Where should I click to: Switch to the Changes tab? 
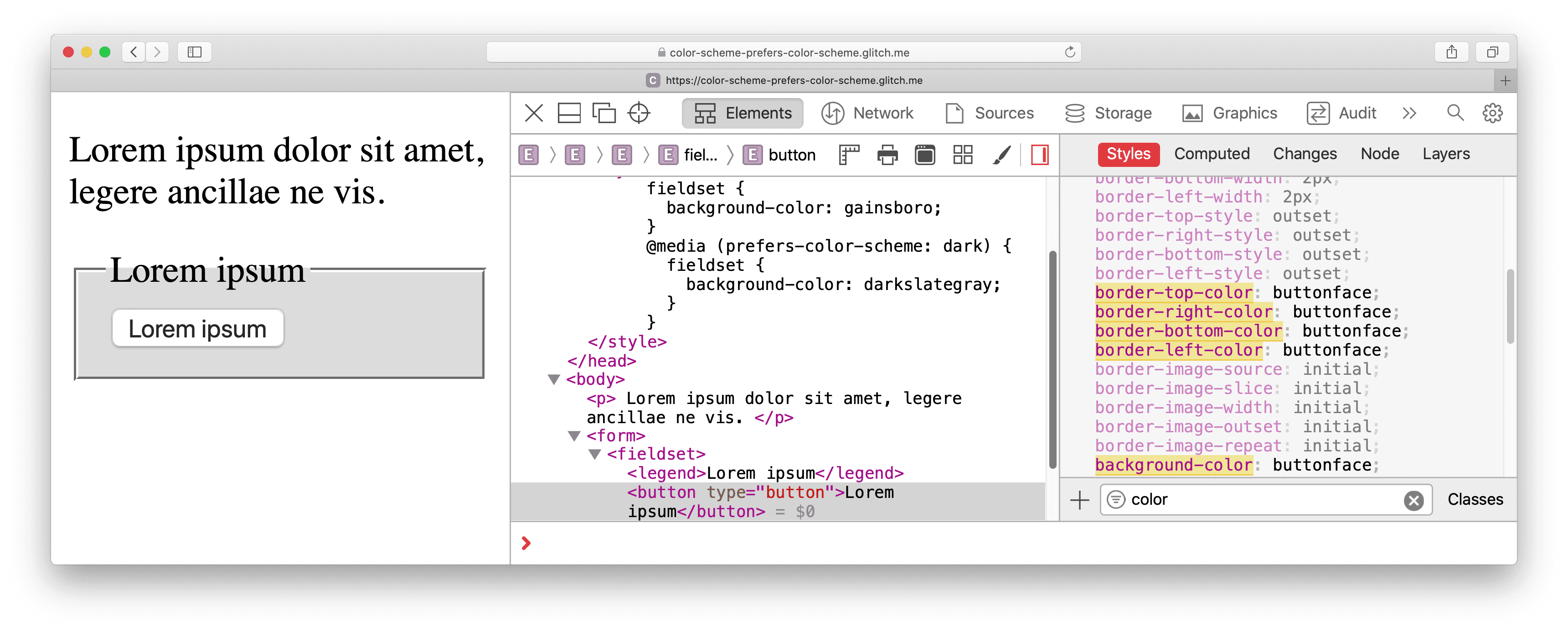point(1303,154)
